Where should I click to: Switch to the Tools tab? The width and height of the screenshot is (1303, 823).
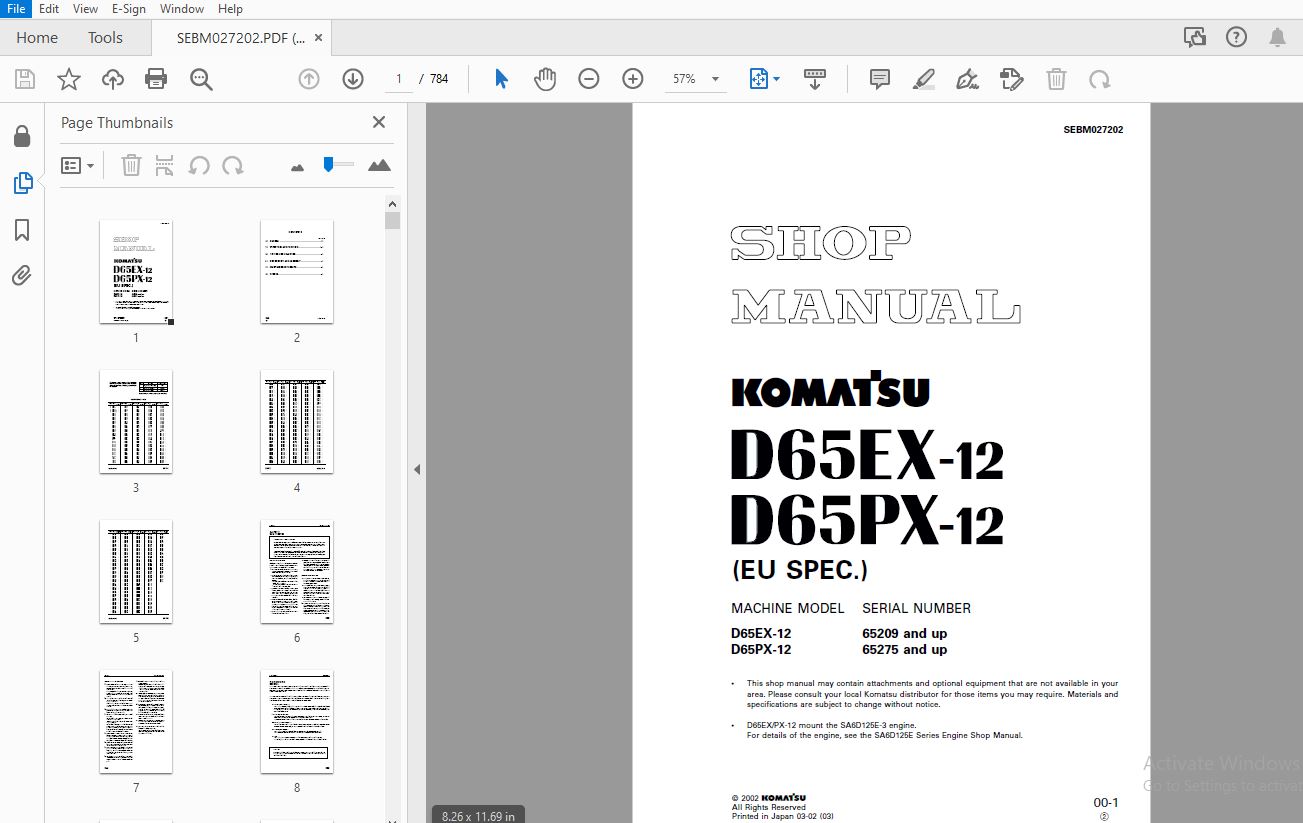(105, 37)
